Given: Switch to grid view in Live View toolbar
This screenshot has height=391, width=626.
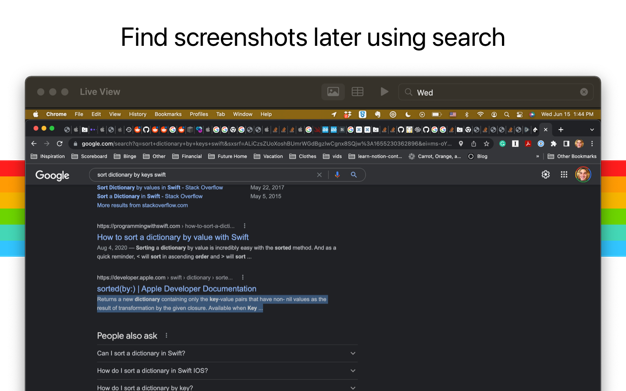Looking at the screenshot, I should [x=357, y=92].
